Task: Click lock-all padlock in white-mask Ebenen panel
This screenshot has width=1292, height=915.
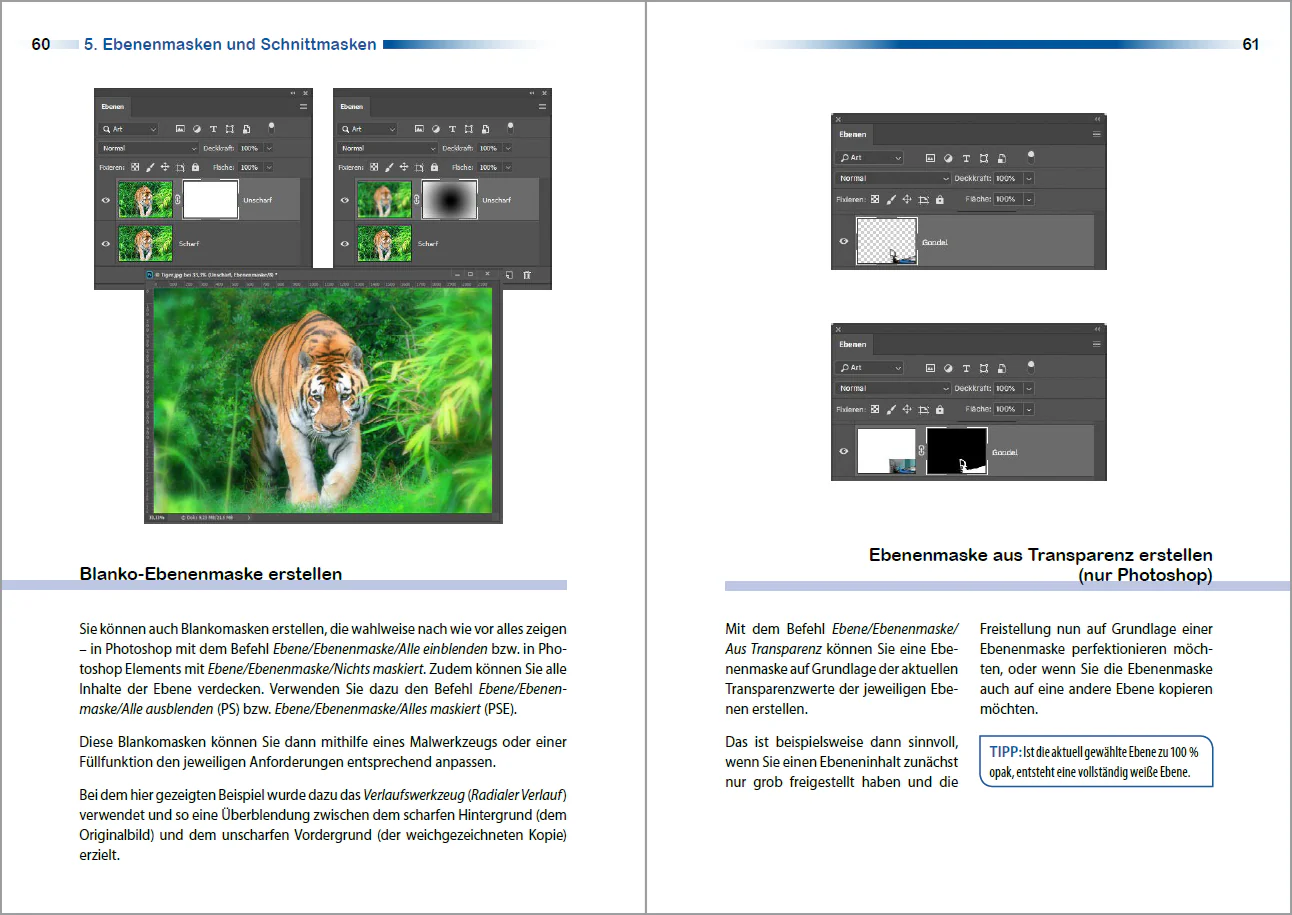Action: pyautogui.click(x=195, y=168)
